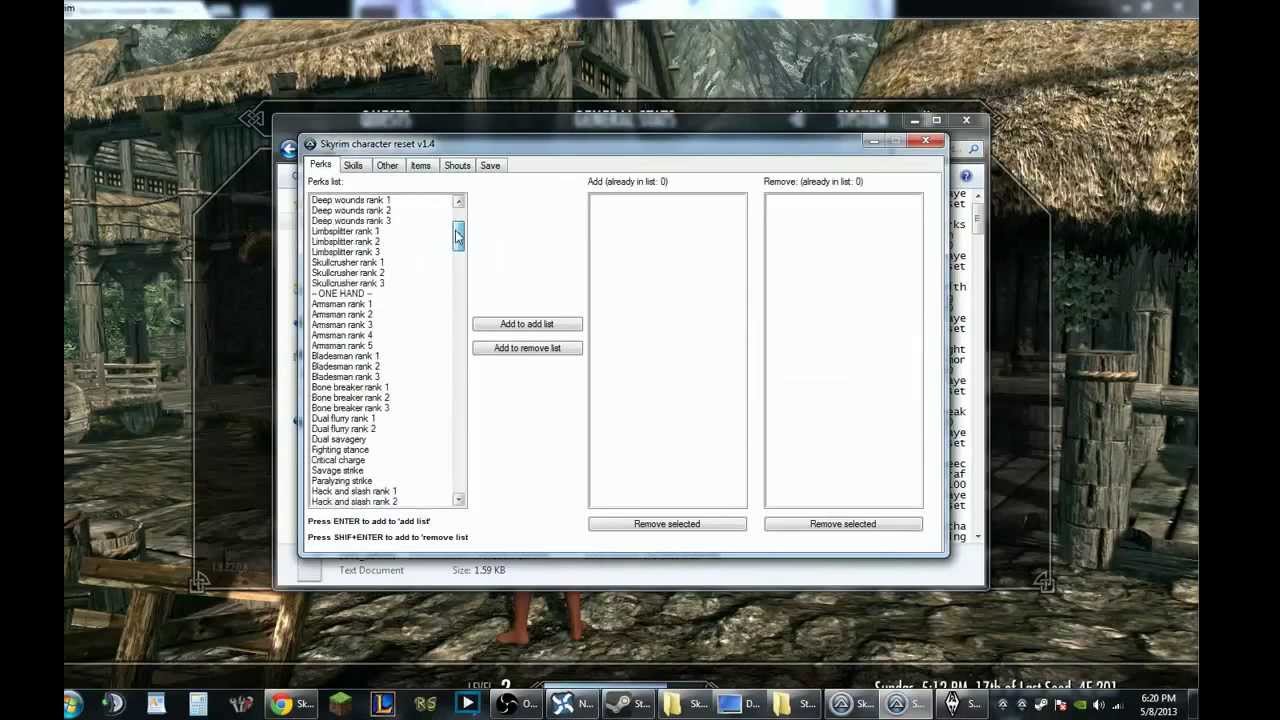Click the NVIDIA tray icon

click(1080, 705)
